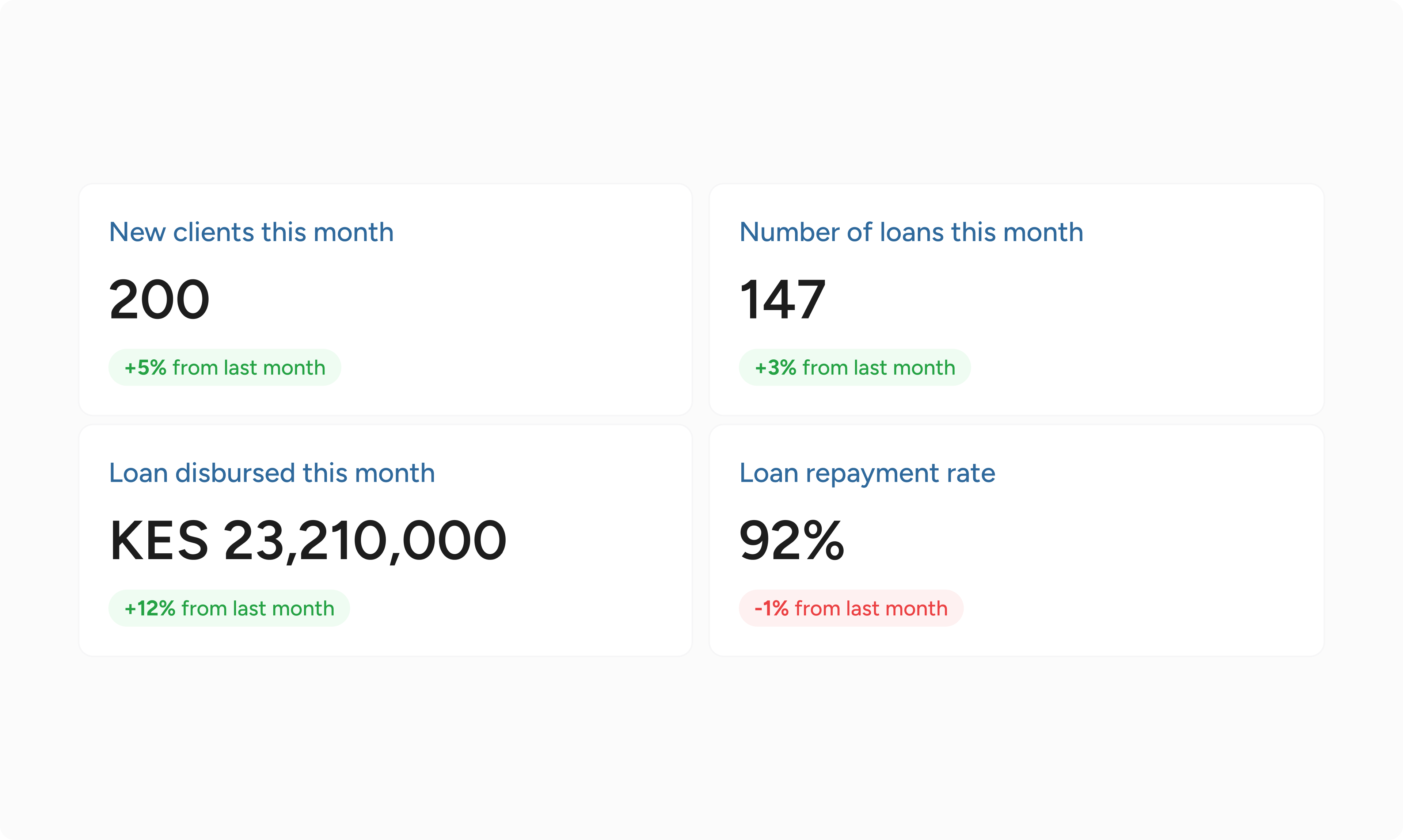Open the Number of loans this month card
This screenshot has height=840, width=1403.
1016,299
